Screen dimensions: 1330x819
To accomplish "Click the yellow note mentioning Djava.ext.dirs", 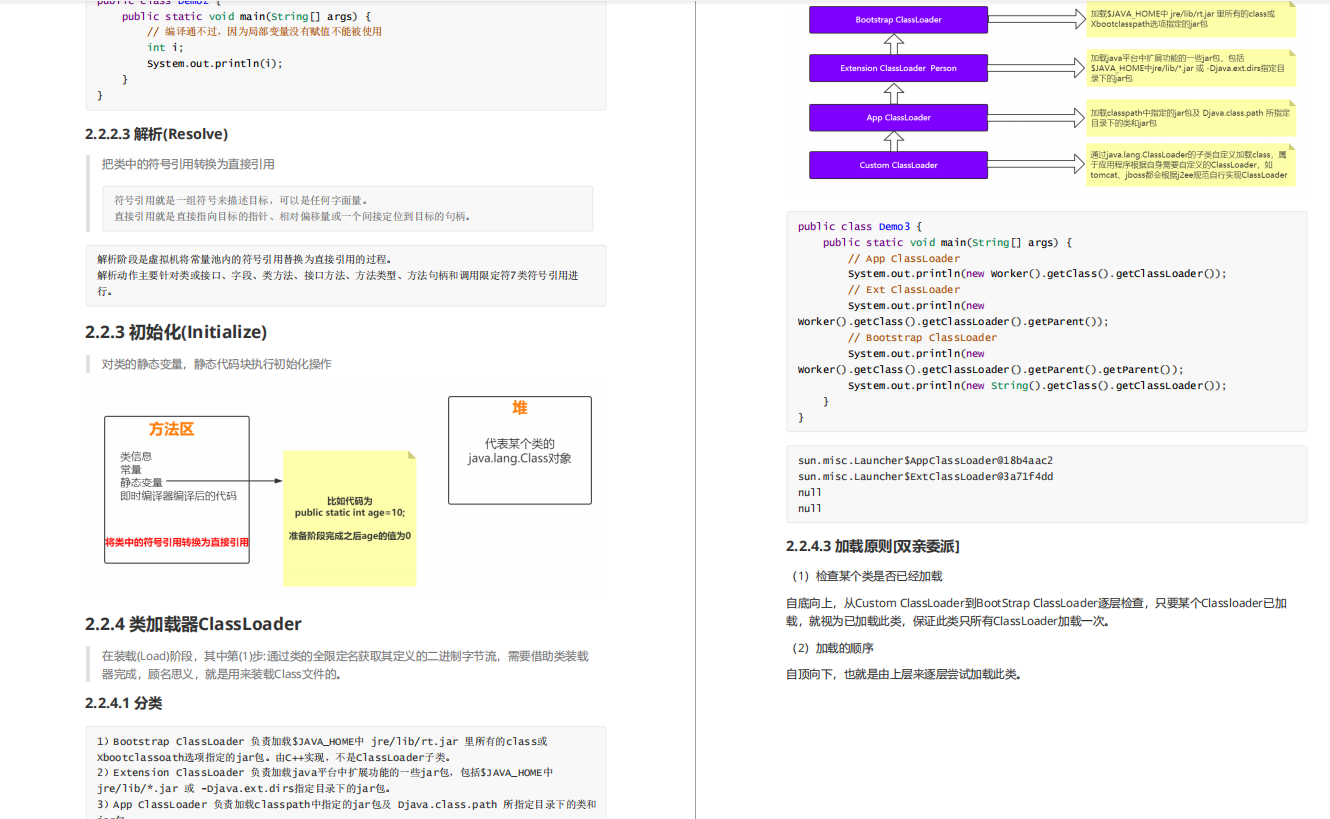I will 1190,68.
